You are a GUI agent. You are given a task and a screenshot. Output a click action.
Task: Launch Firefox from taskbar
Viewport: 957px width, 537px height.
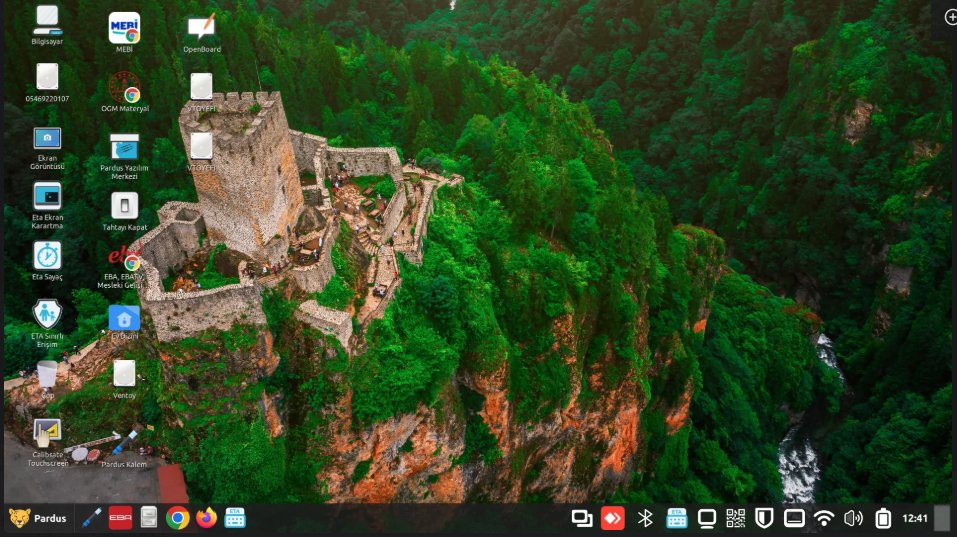[x=206, y=519]
